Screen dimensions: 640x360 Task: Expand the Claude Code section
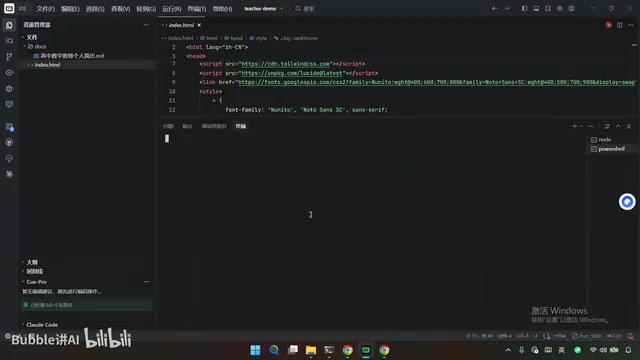click(42, 324)
